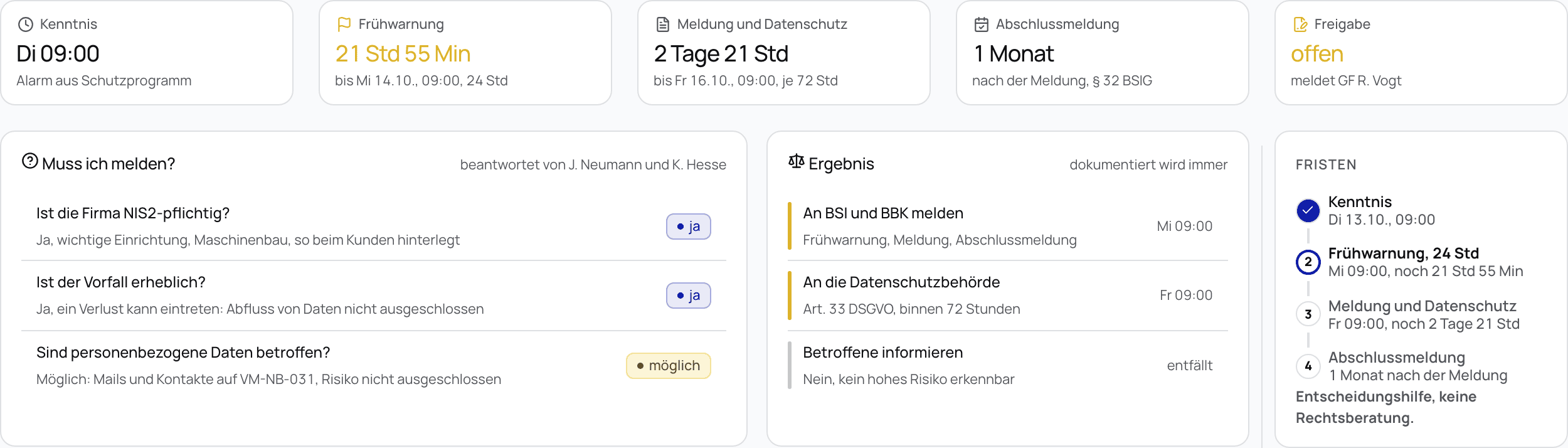Open the Kenntnis card showing Di 09:00
Screen dimensions: 1568x448
pyautogui.click(x=147, y=53)
